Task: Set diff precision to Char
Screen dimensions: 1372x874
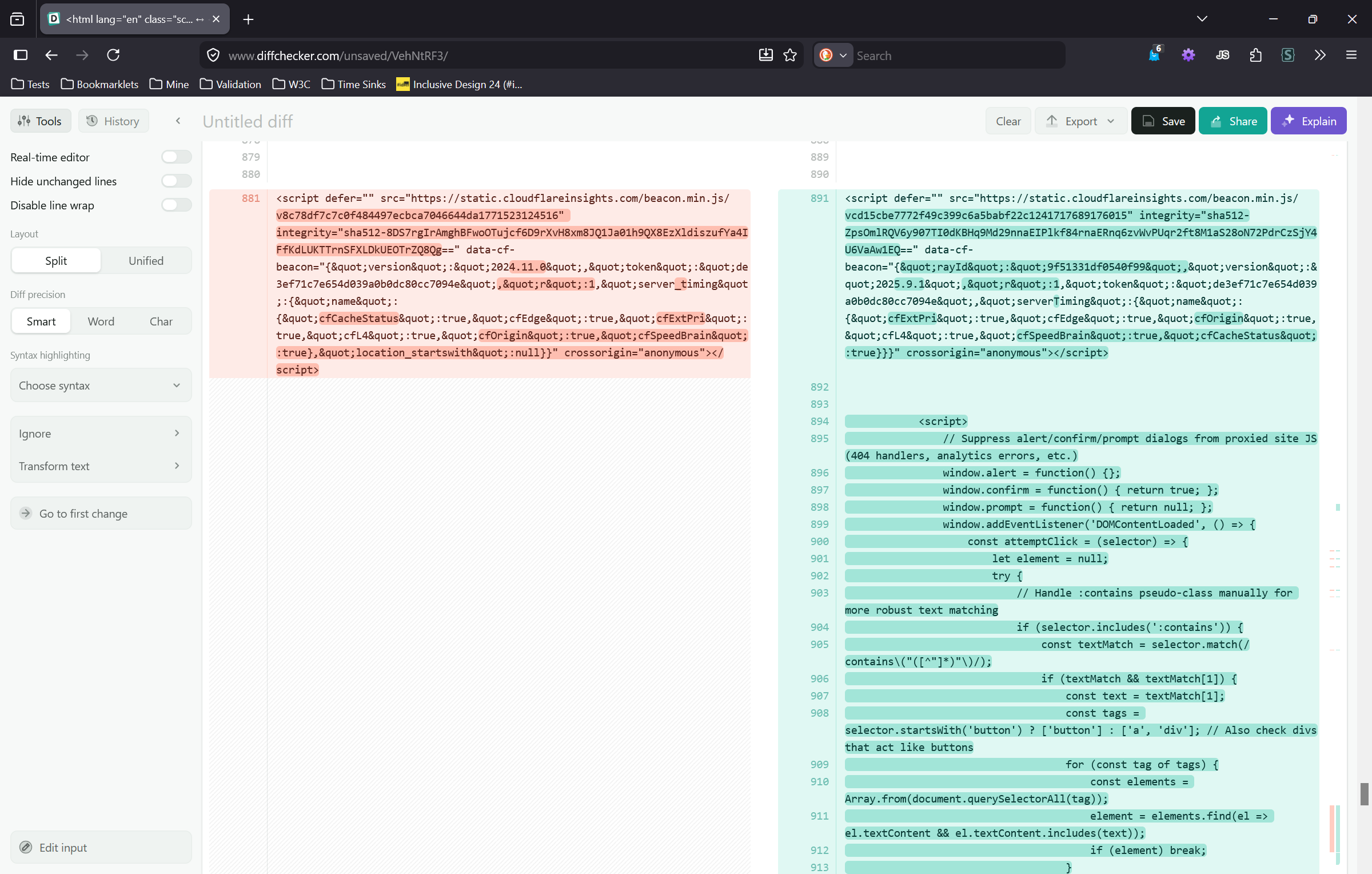Action: coord(161,321)
